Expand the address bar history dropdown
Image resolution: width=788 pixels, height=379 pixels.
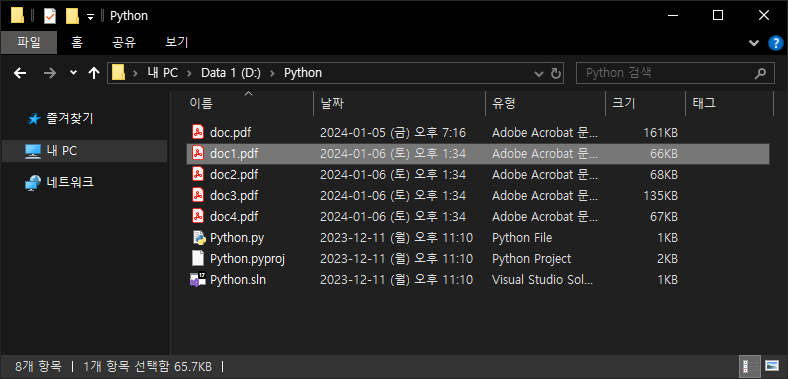tap(538, 74)
